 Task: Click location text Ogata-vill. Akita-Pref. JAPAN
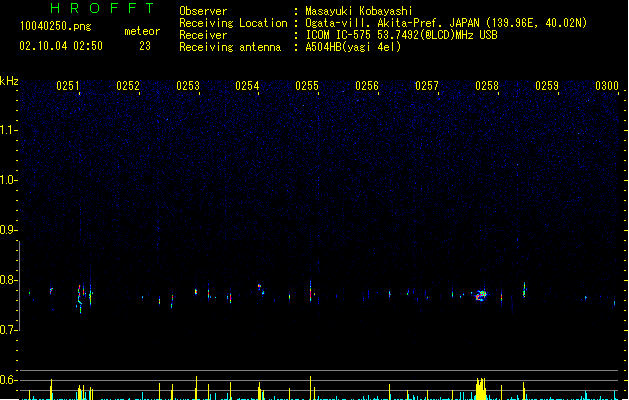click(392, 23)
